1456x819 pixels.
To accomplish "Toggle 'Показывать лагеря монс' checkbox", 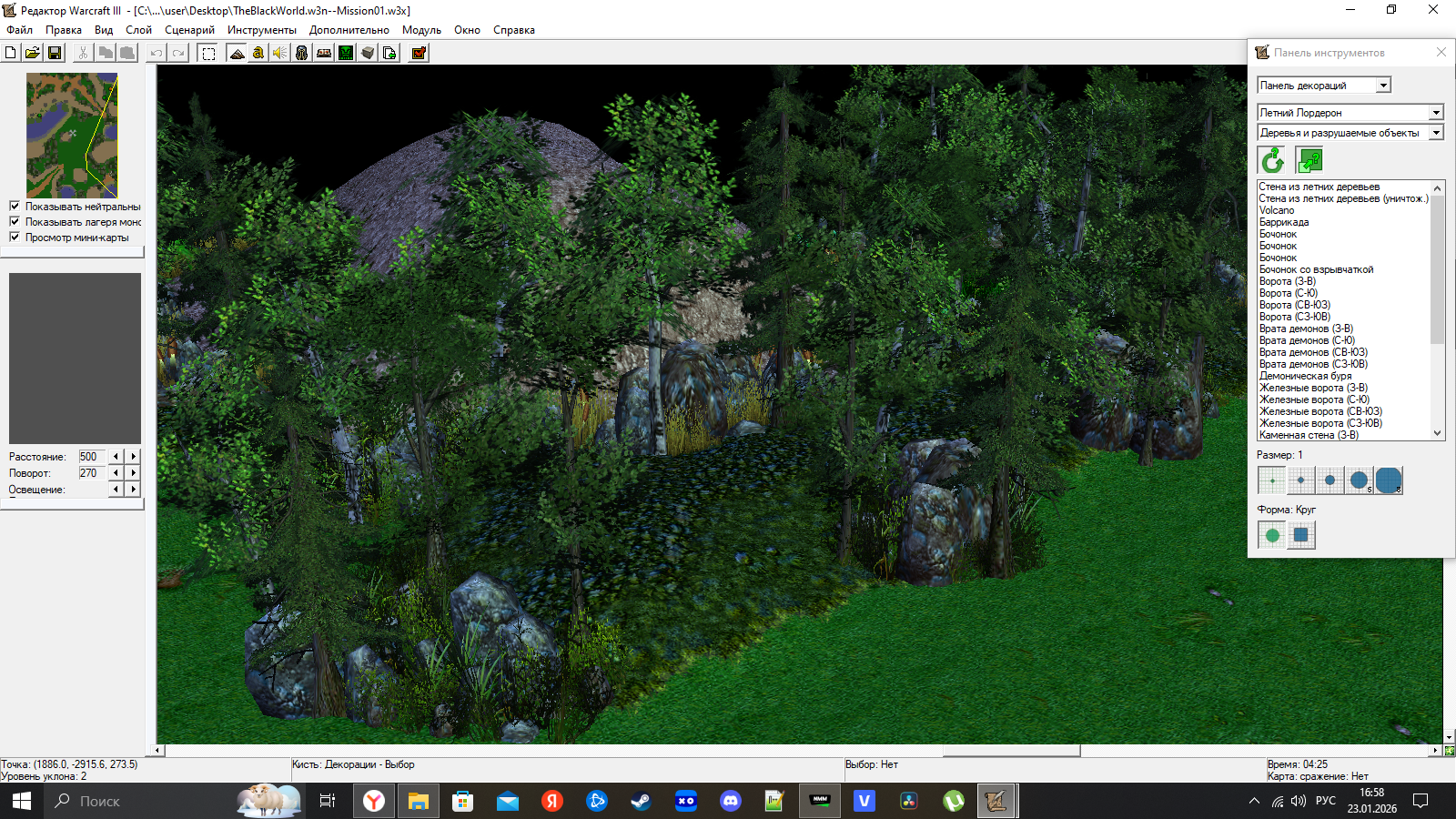I will [15, 221].
